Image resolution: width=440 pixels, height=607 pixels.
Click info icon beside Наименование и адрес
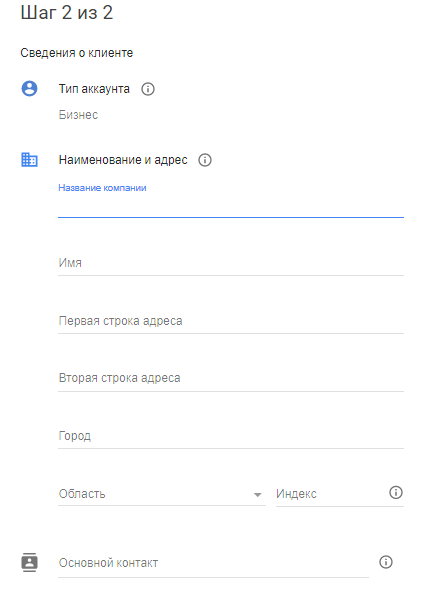click(x=205, y=160)
